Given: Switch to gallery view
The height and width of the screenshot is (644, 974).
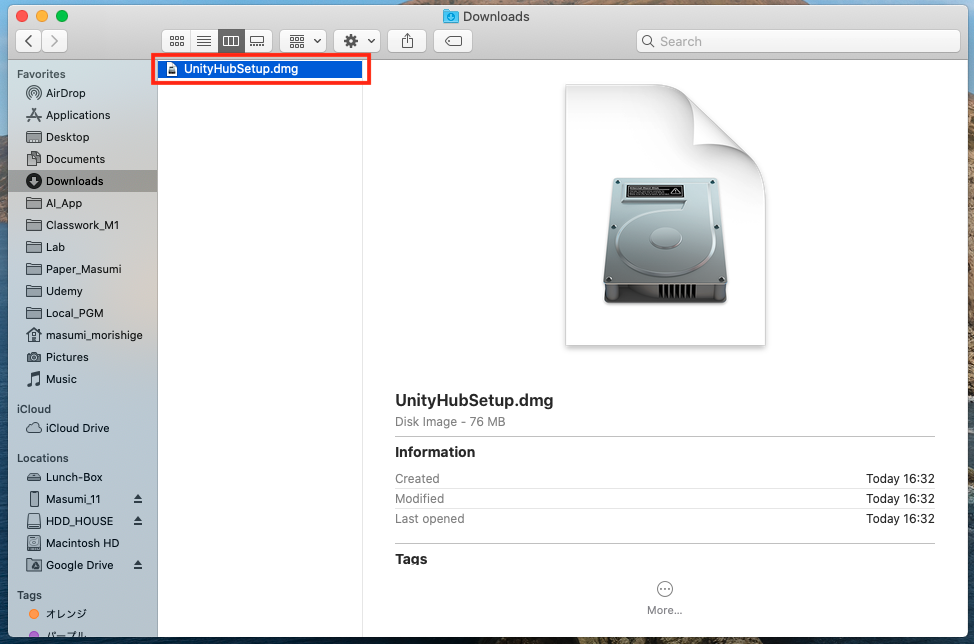Looking at the screenshot, I should 257,41.
